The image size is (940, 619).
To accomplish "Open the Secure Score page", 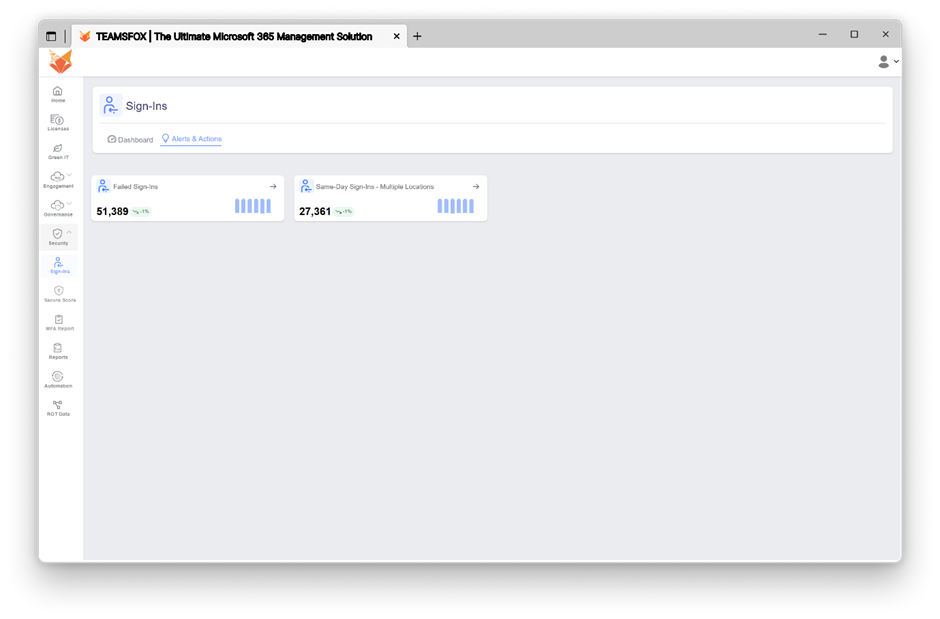I will 59,294.
